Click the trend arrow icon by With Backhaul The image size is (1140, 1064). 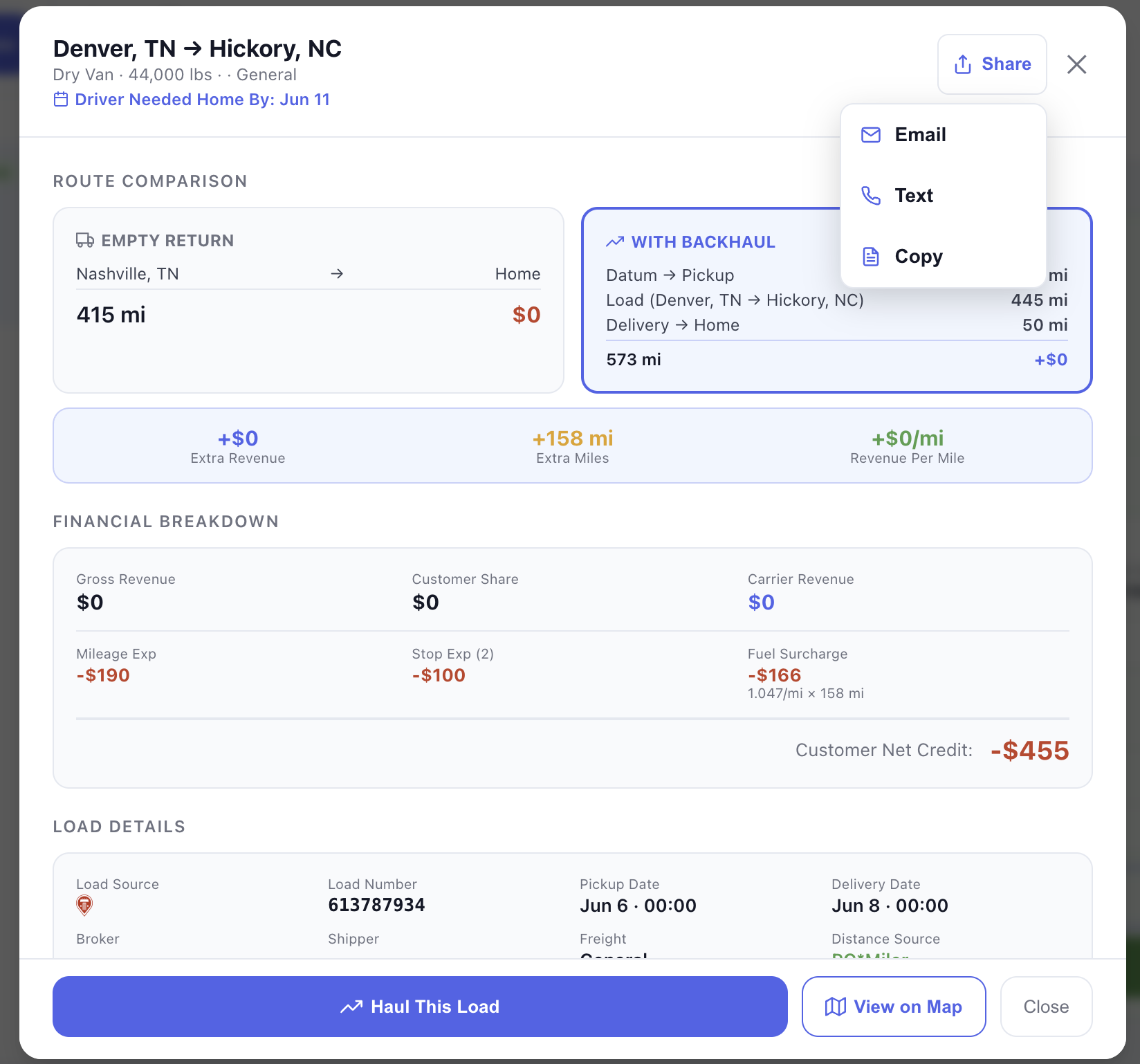[615, 242]
